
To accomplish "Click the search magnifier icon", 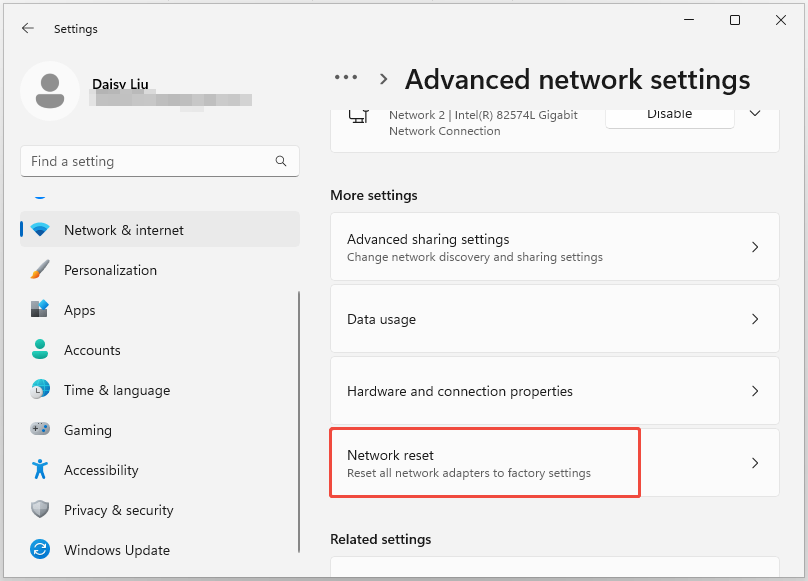I will [x=281, y=161].
